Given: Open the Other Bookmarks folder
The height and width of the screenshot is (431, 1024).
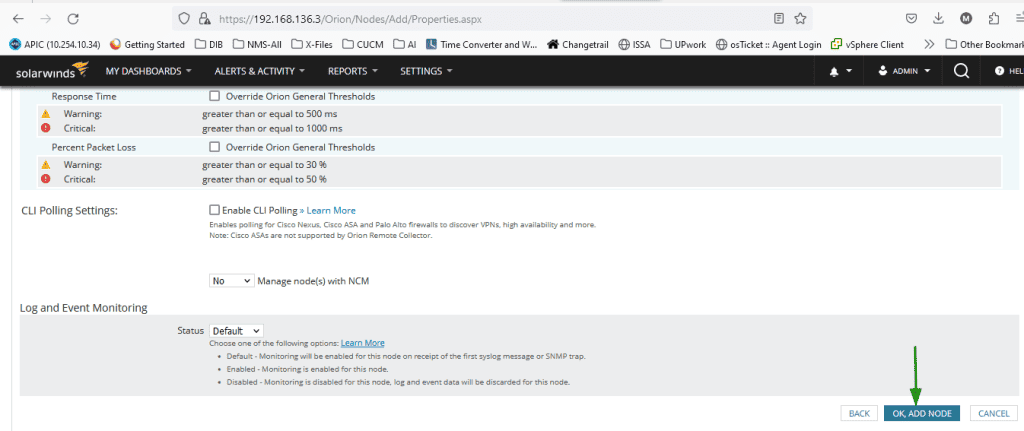Looking at the screenshot, I should tap(984, 44).
